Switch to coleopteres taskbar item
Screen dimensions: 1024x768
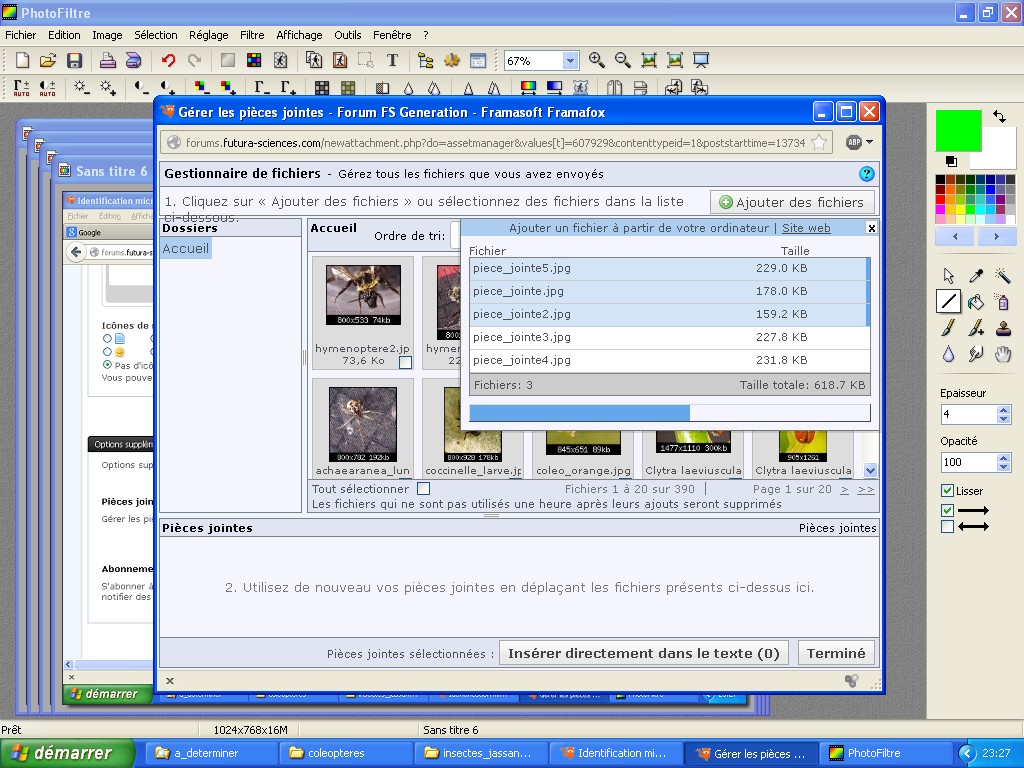click(346, 753)
